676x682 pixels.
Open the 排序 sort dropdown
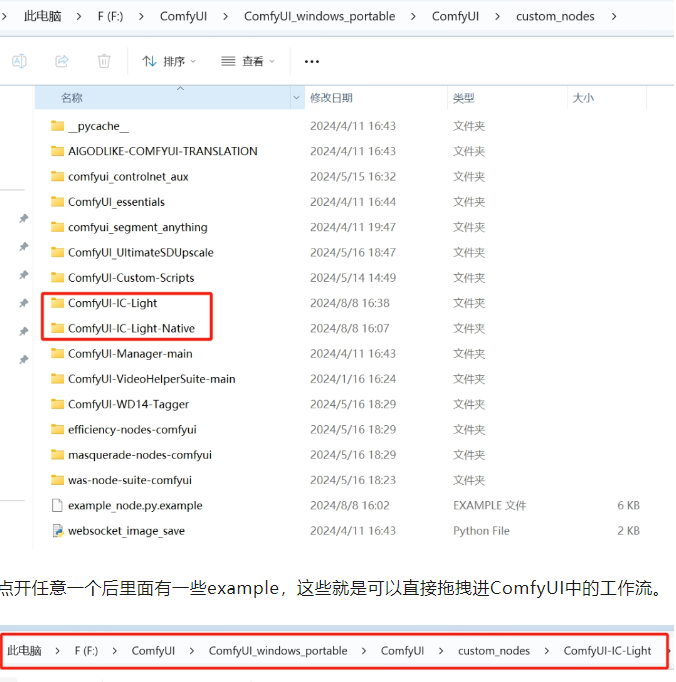169,61
